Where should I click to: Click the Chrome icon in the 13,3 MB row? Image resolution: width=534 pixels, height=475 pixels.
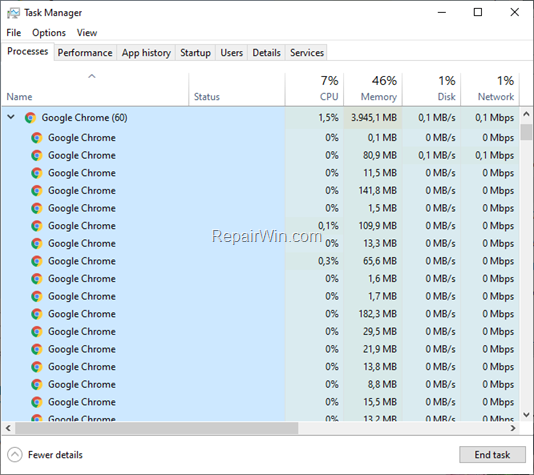pyautogui.click(x=37, y=243)
